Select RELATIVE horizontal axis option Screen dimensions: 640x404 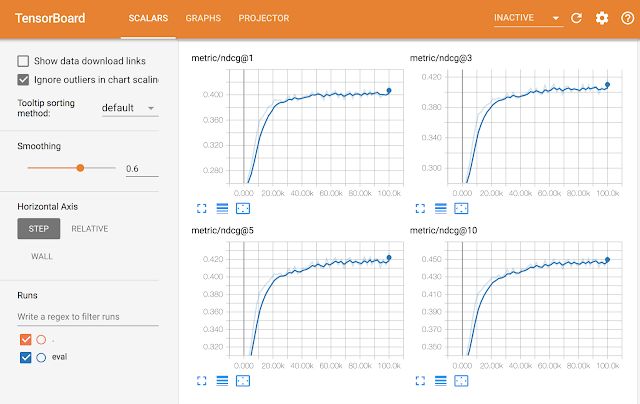point(90,229)
